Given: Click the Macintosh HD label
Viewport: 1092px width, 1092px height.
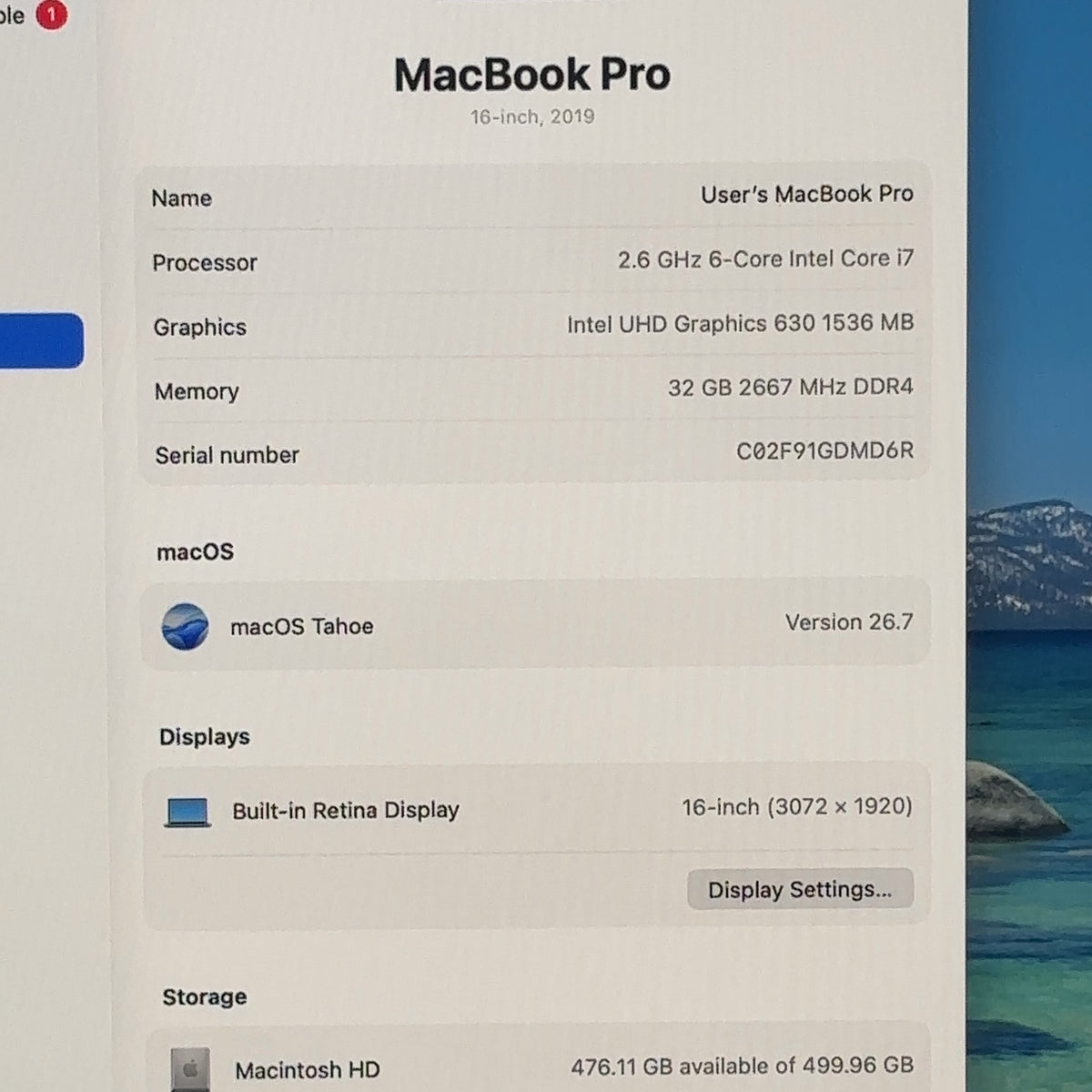Looking at the screenshot, I should coord(308,1070).
